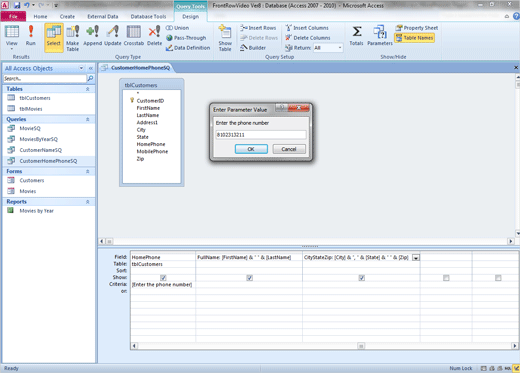
Task: Click the Criteria cell under HomePhone
Action: pos(162,285)
